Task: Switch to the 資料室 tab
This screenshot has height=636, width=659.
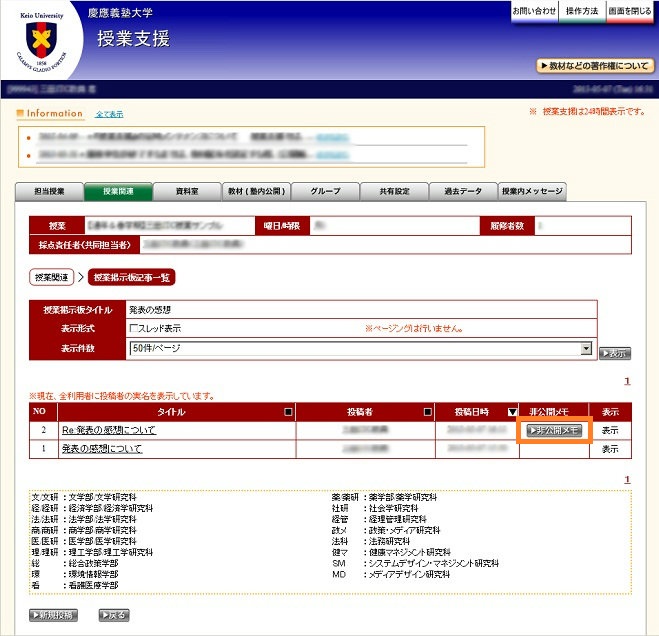Action: point(186,191)
